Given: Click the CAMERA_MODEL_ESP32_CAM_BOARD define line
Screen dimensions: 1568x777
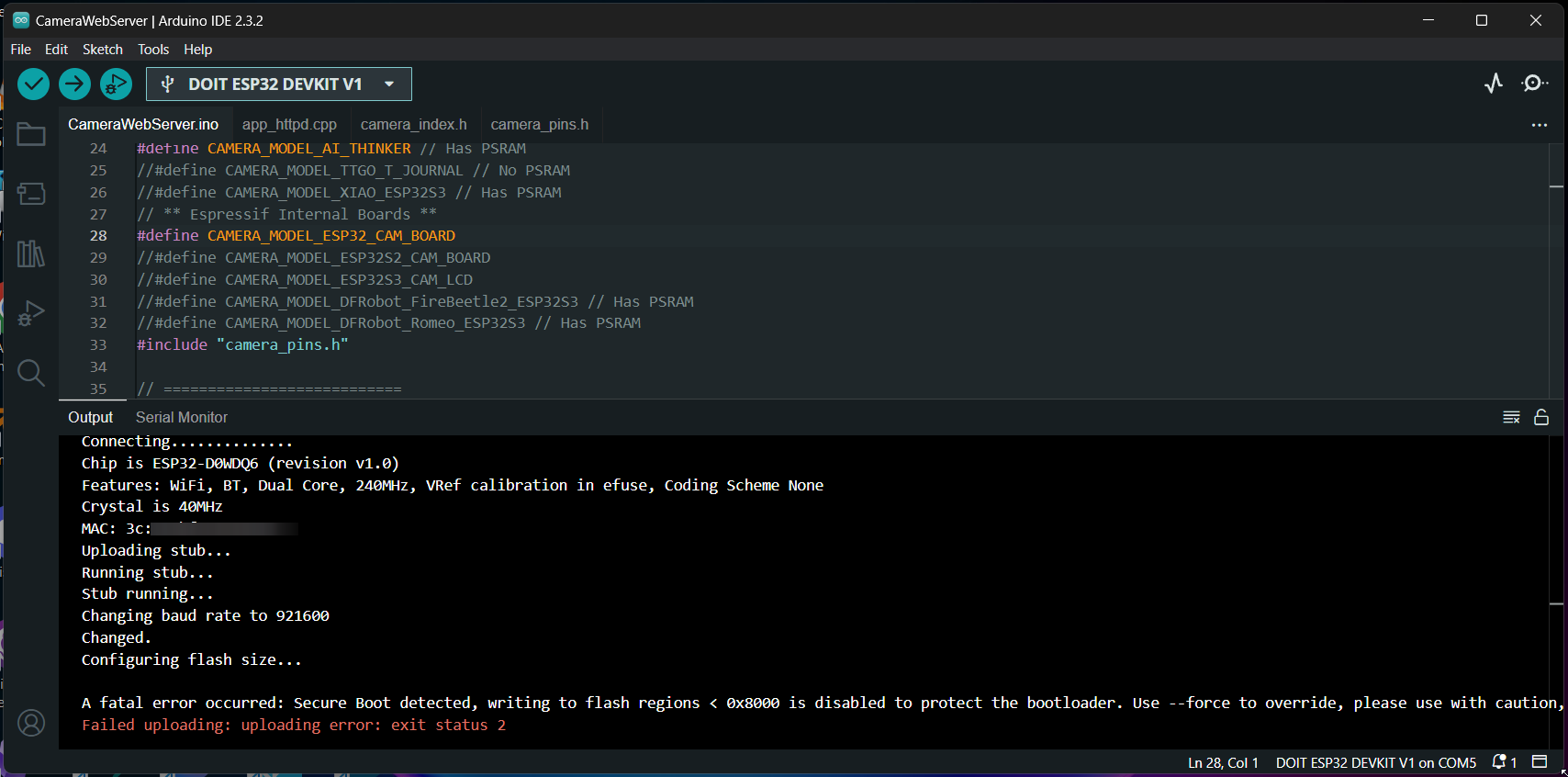Looking at the screenshot, I should point(296,236).
